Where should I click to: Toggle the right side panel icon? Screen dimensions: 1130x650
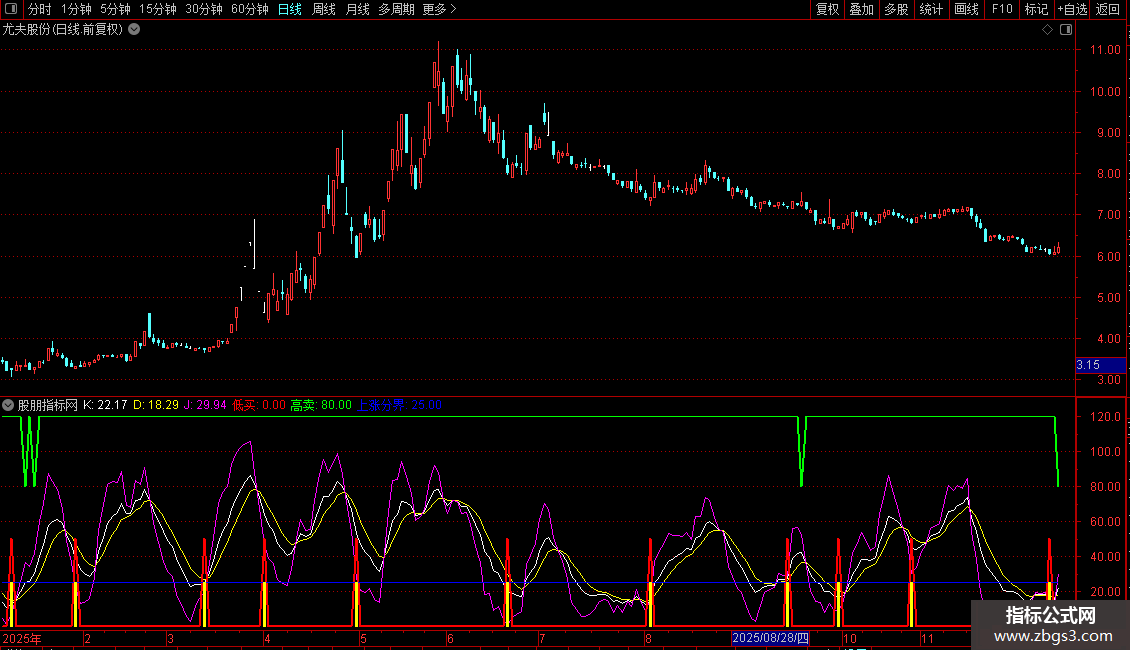pos(1066,30)
